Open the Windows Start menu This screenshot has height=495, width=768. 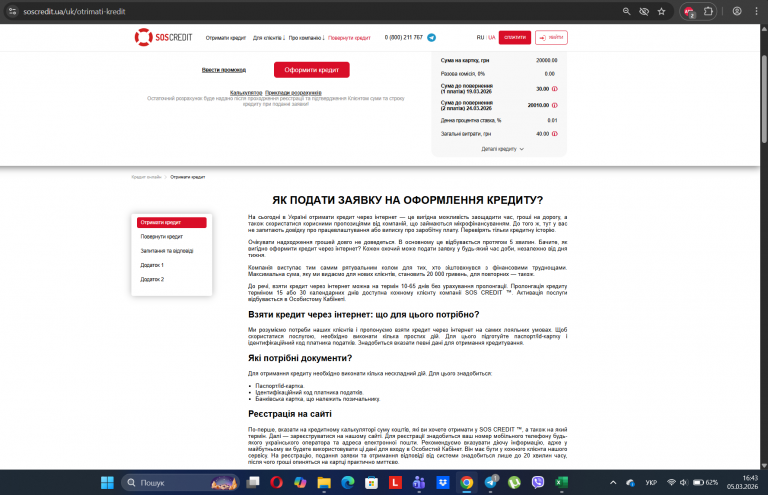pyautogui.click(x=107, y=483)
